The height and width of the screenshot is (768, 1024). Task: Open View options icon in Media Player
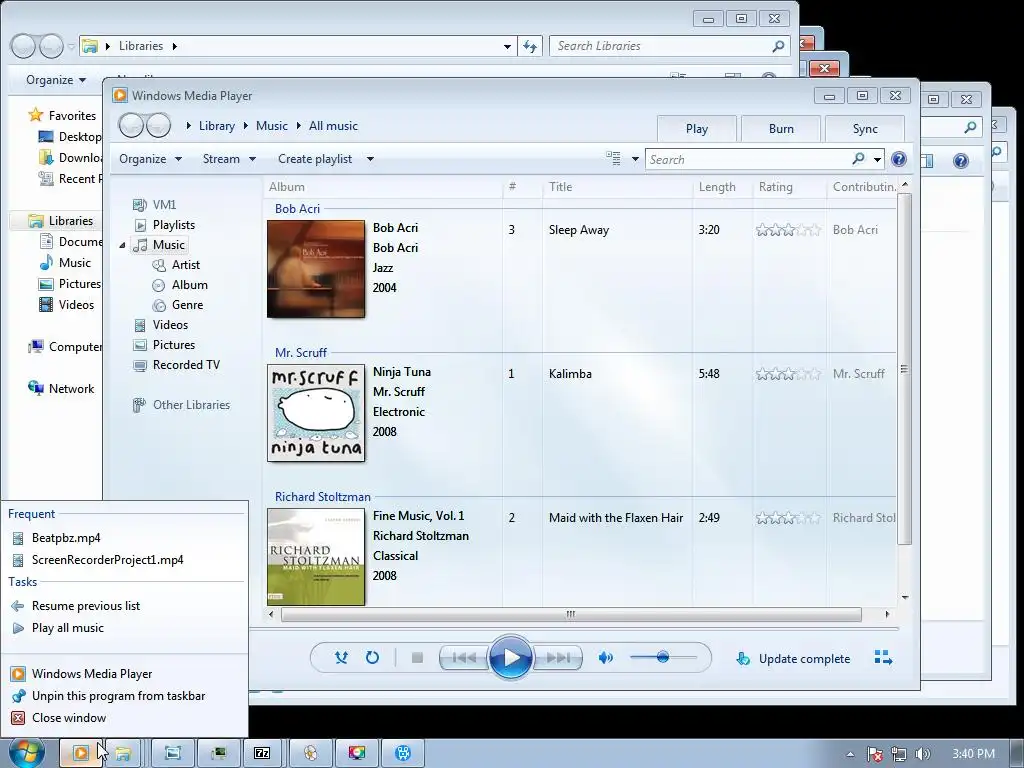[x=613, y=158]
